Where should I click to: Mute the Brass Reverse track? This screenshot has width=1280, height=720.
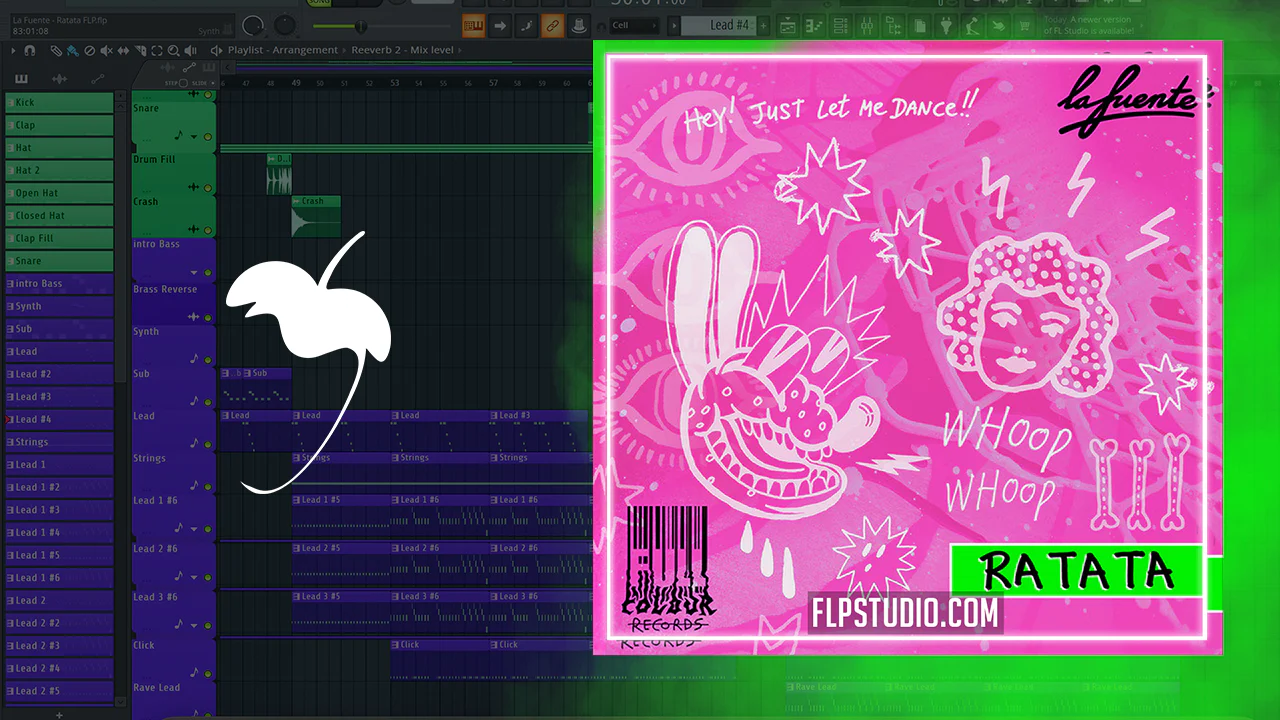[208, 316]
